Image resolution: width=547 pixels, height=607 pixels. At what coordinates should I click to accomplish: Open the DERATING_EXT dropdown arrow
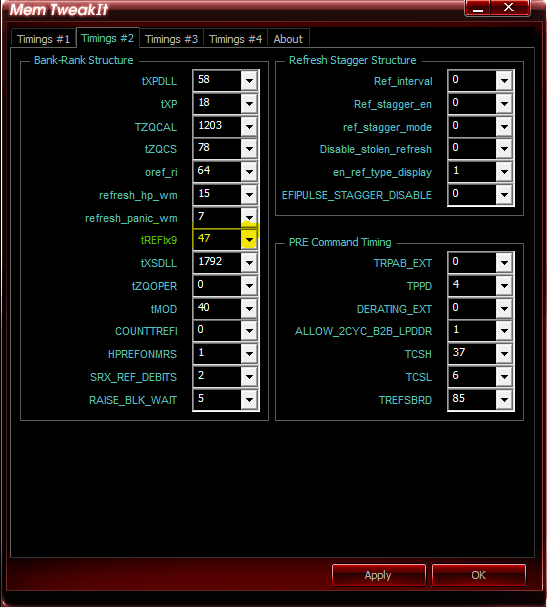click(x=504, y=309)
